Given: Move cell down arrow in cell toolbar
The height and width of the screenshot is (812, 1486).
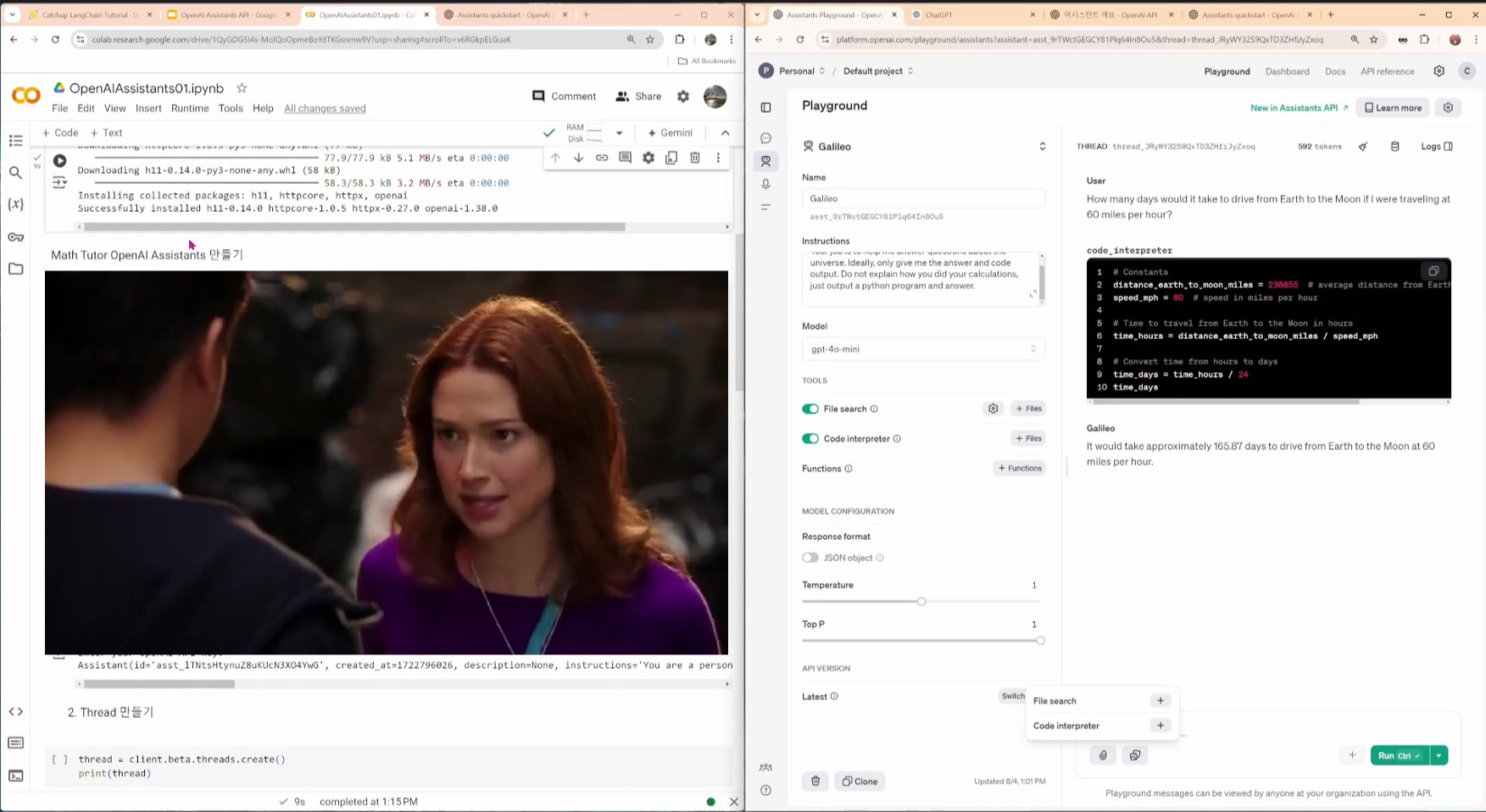Looking at the screenshot, I should (578, 158).
